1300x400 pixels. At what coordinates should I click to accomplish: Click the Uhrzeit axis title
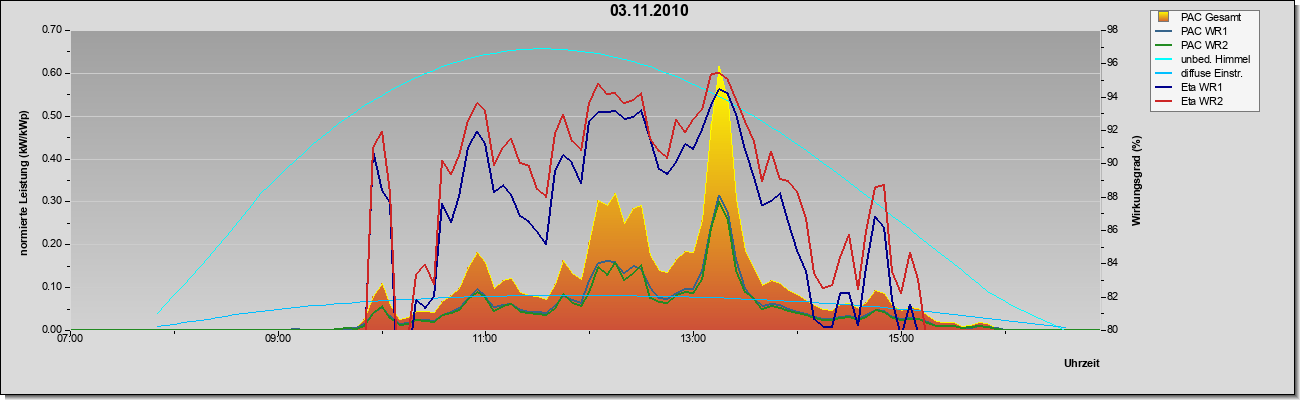coord(1082,364)
